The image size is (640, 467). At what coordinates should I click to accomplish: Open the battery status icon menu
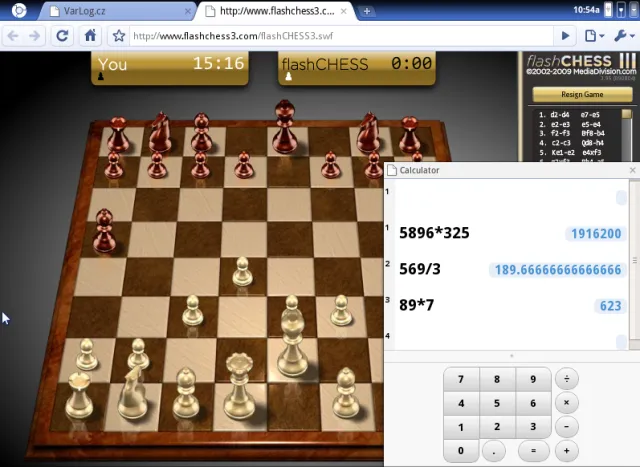tap(608, 10)
